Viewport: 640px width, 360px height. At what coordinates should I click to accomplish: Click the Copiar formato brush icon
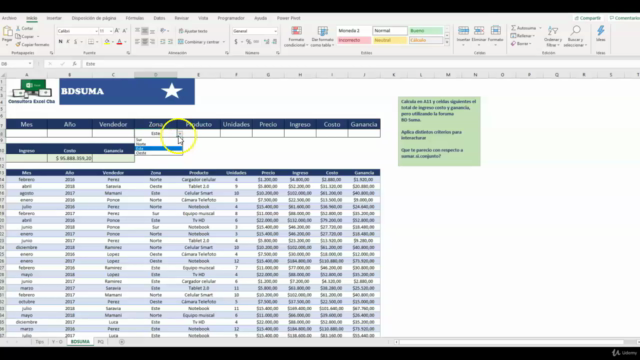(x=18, y=44)
